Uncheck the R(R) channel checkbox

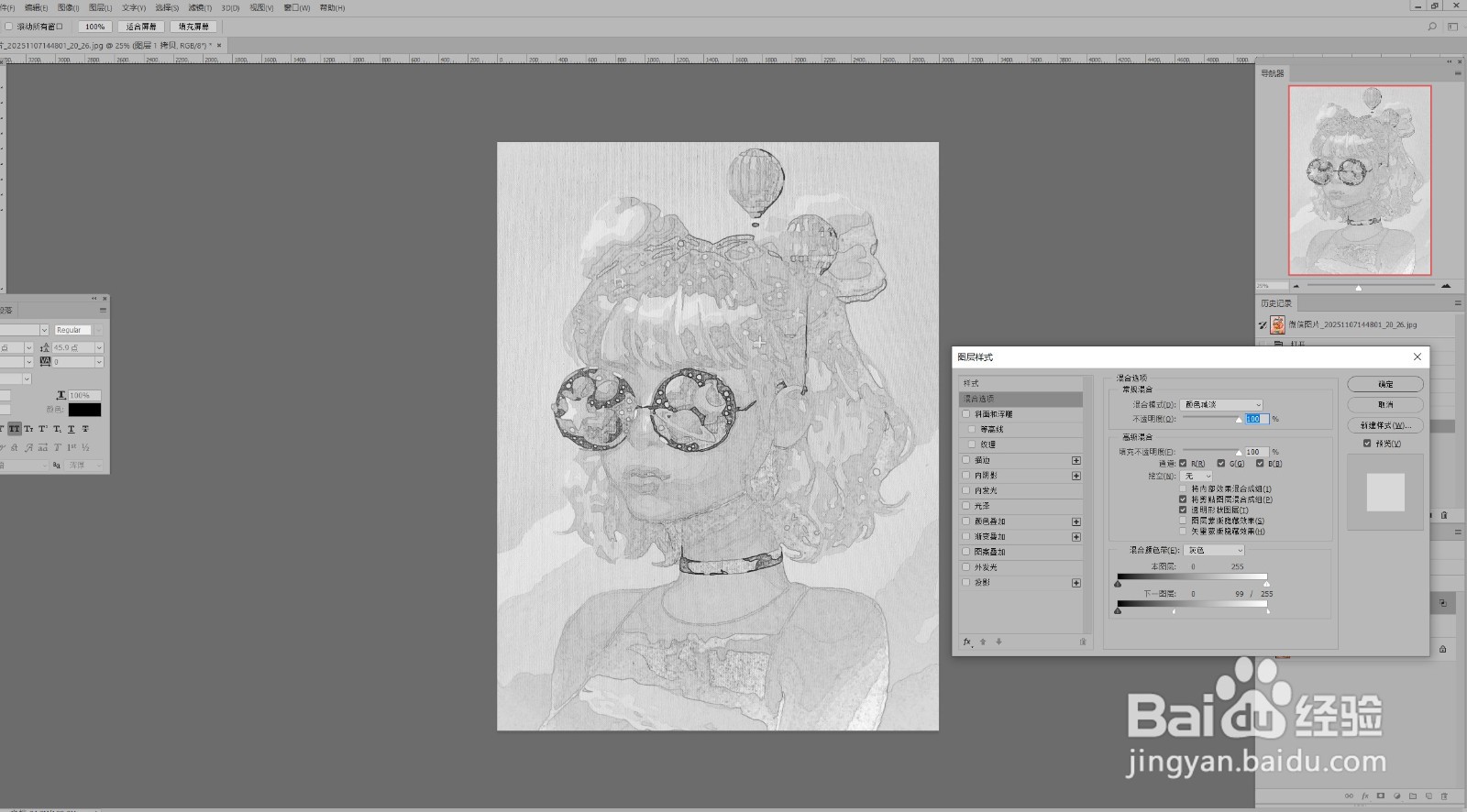(1183, 464)
